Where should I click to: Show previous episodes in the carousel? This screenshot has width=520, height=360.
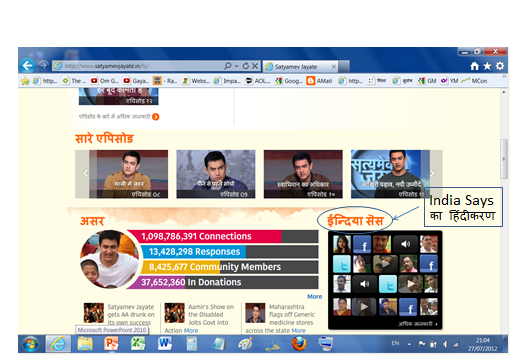click(85, 173)
